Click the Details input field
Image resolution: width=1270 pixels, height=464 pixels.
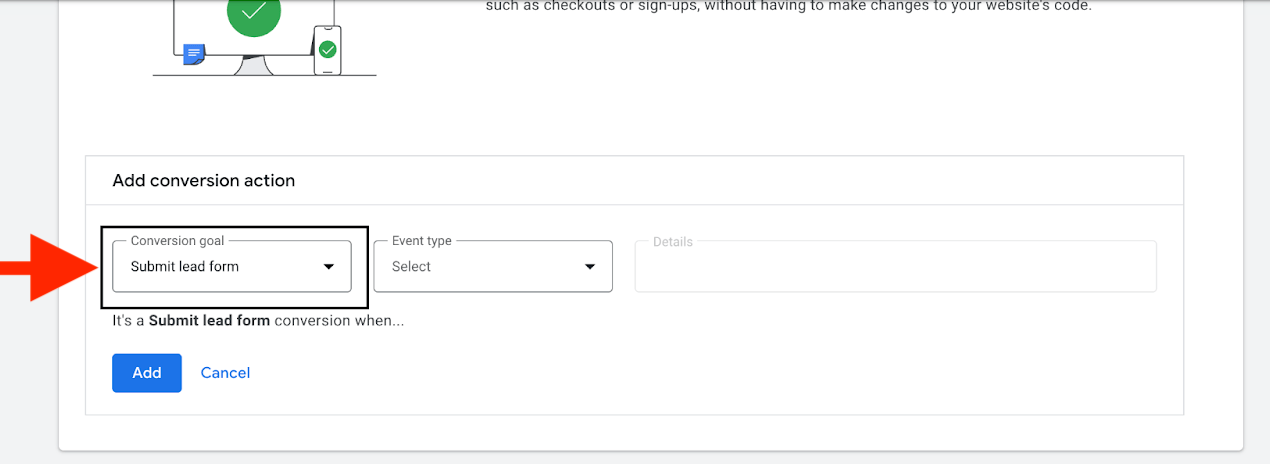[895, 267]
